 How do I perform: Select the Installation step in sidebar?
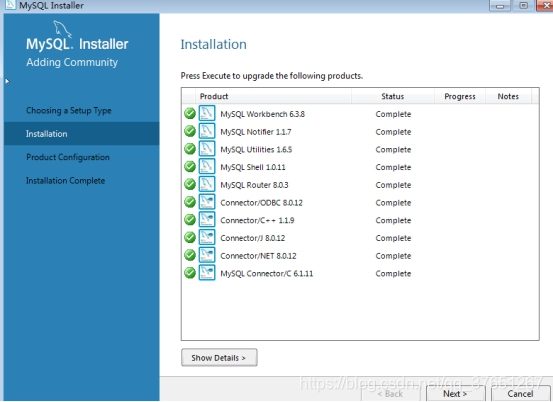(81, 134)
